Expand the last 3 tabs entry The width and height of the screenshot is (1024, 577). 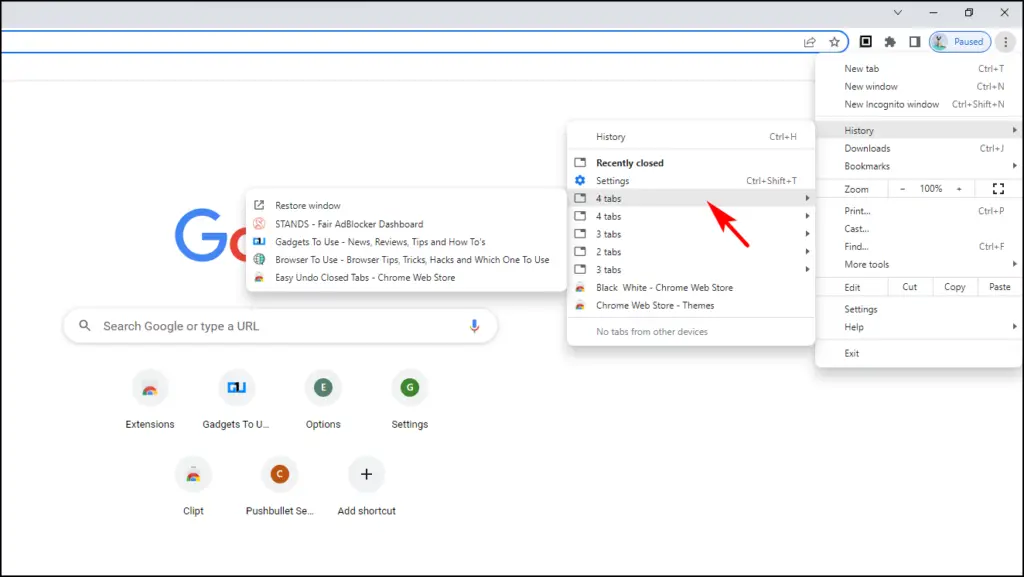pos(691,270)
